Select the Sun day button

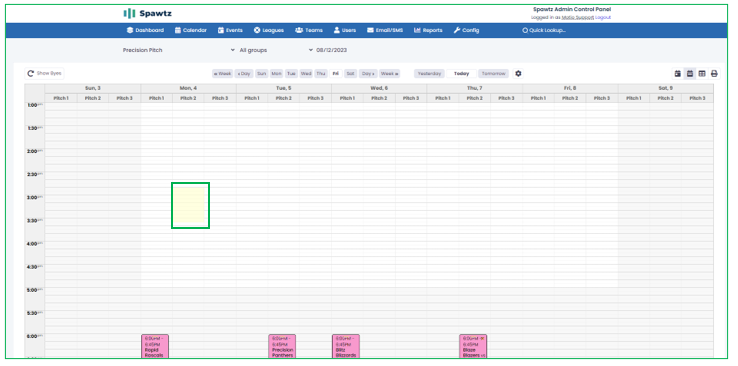(x=262, y=74)
